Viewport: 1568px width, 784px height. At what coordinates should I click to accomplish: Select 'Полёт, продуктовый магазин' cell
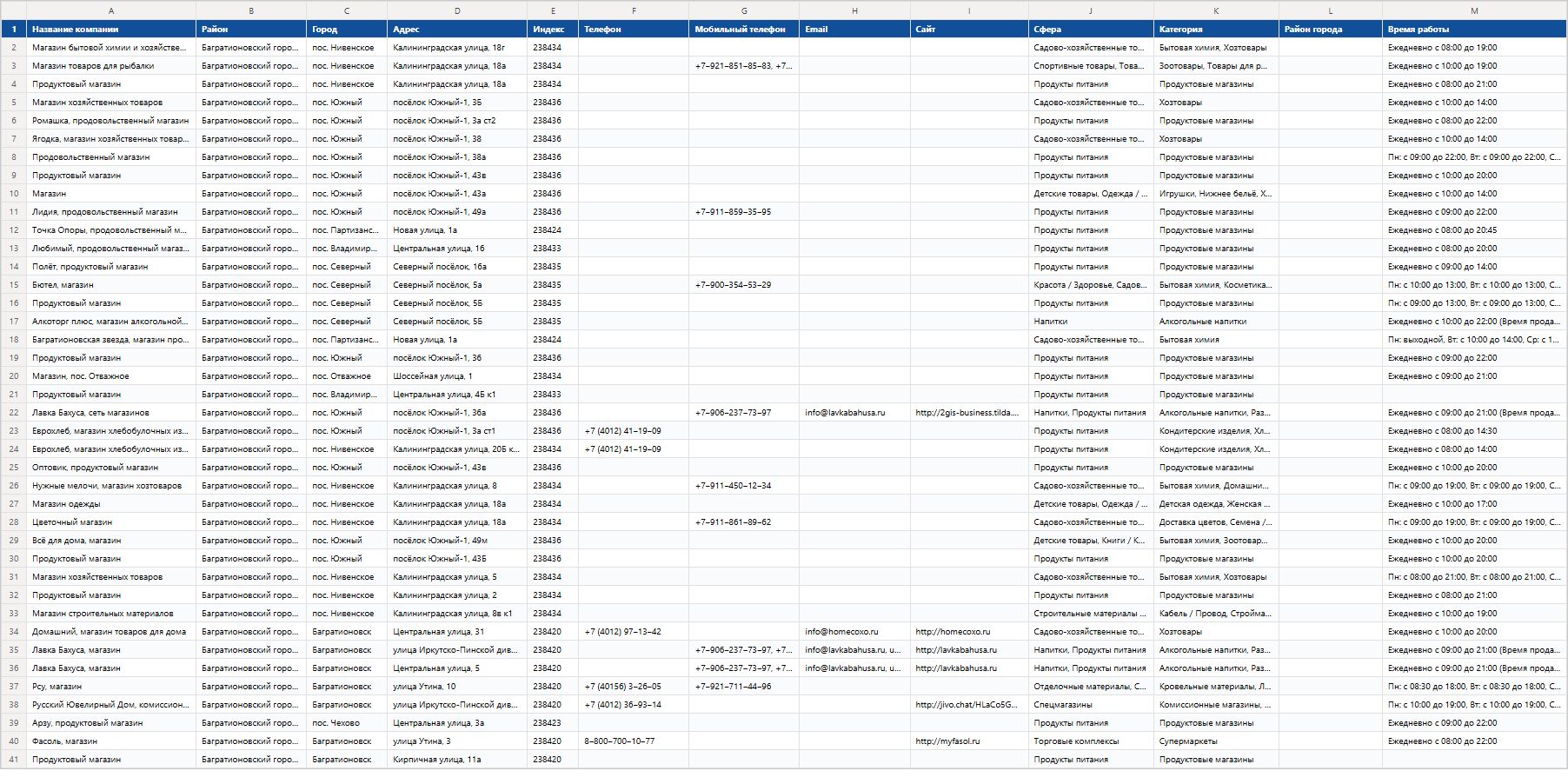pyautogui.click(x=111, y=267)
